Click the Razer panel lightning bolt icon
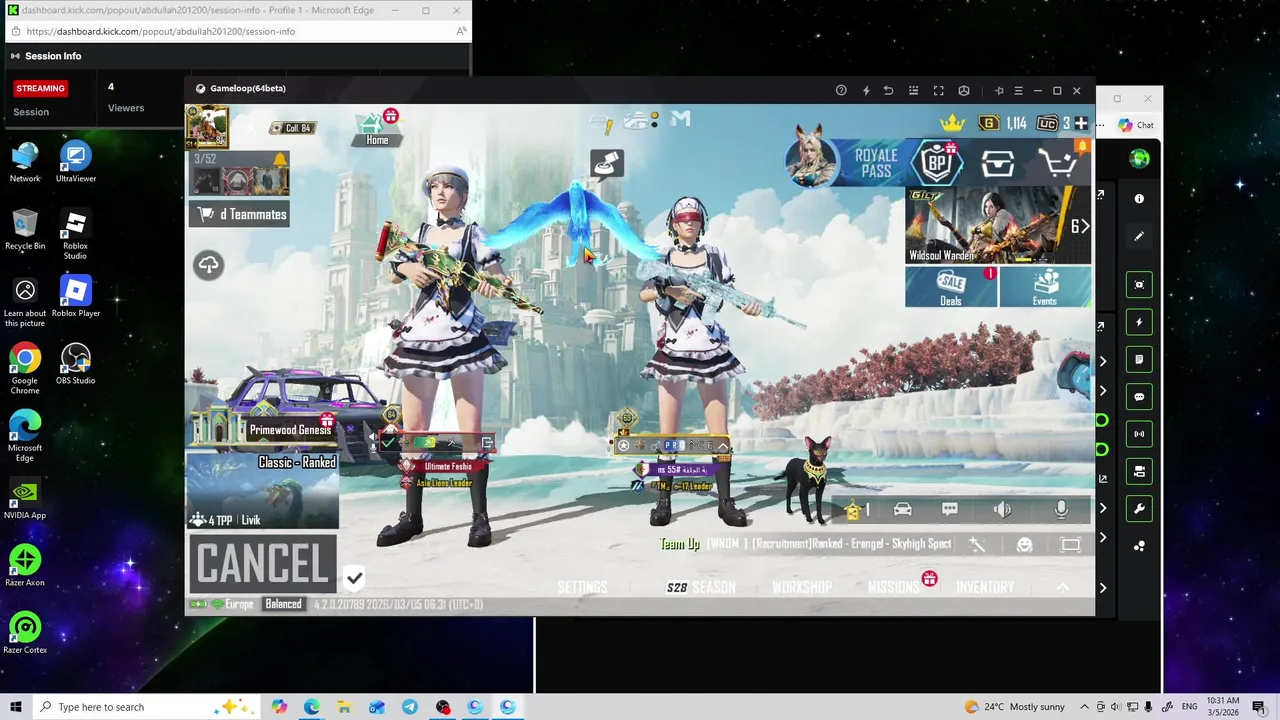The width and height of the screenshot is (1280, 720). 1139,322
